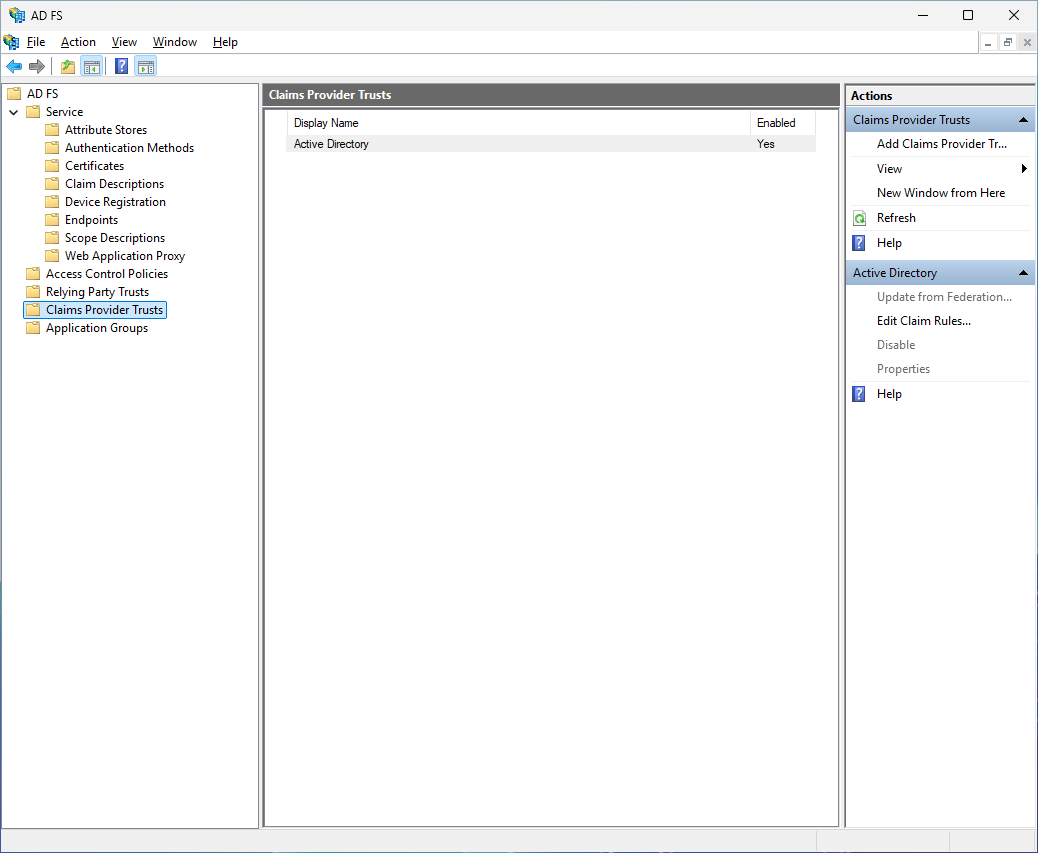Close the inner MDI console window
Viewport: 1038px width, 853px height.
tap(1027, 42)
